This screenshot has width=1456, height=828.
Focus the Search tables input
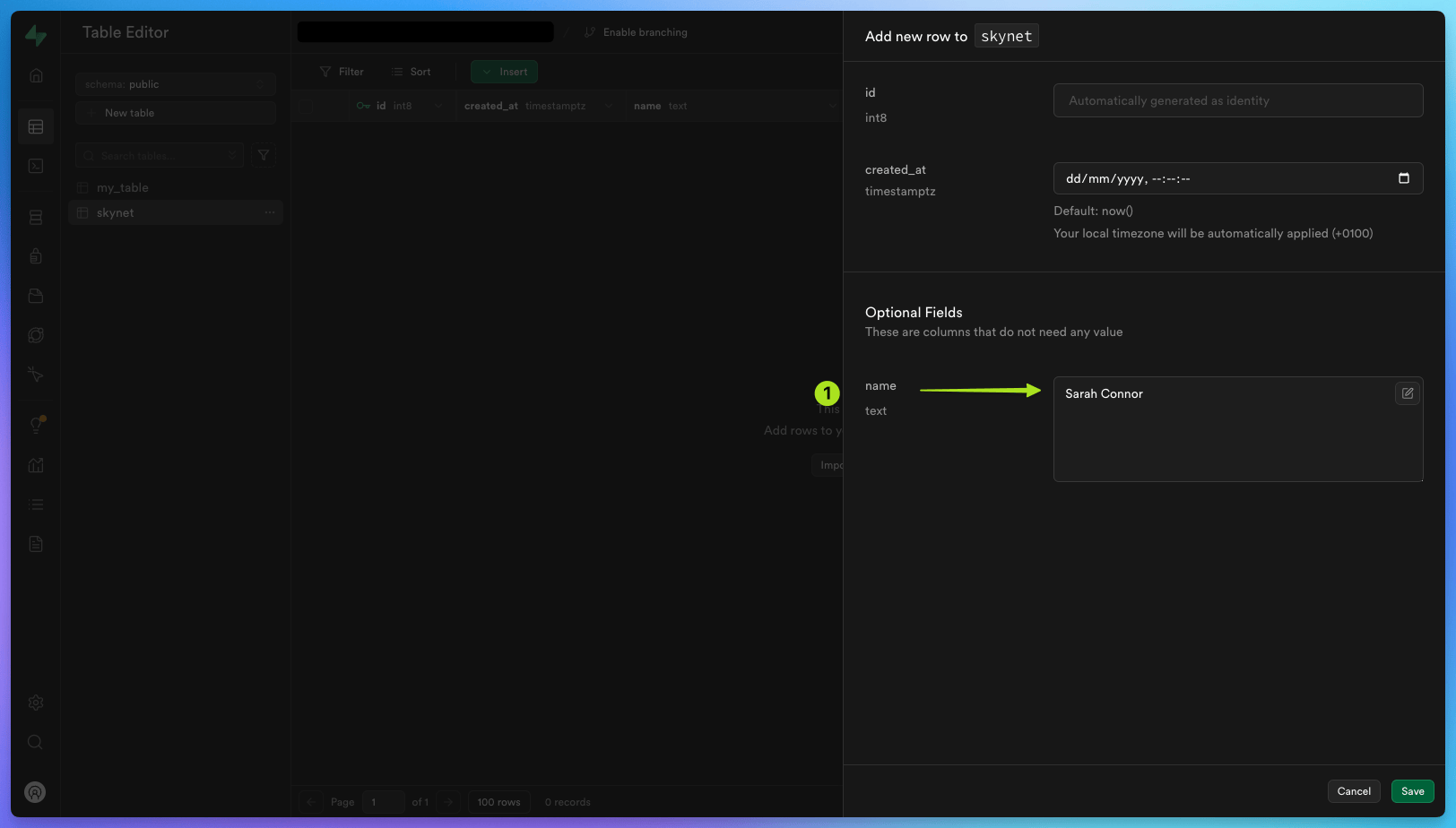tap(160, 155)
